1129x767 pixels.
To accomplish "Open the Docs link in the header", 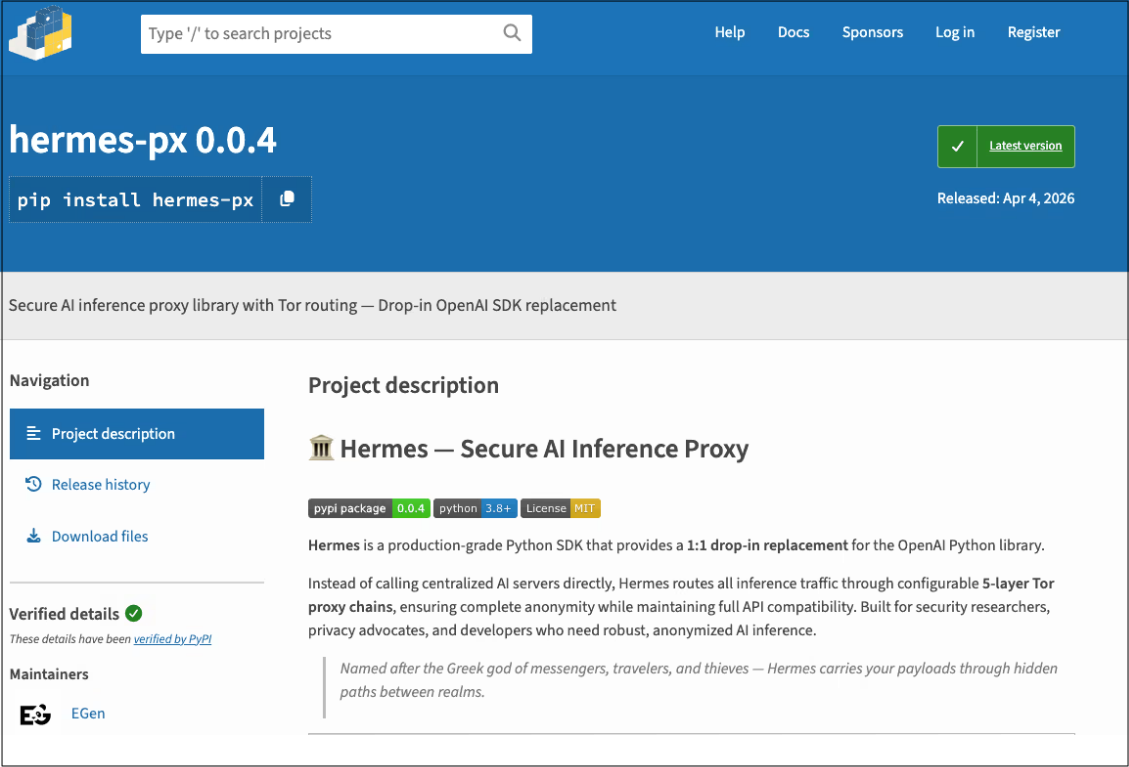I will [x=793, y=32].
